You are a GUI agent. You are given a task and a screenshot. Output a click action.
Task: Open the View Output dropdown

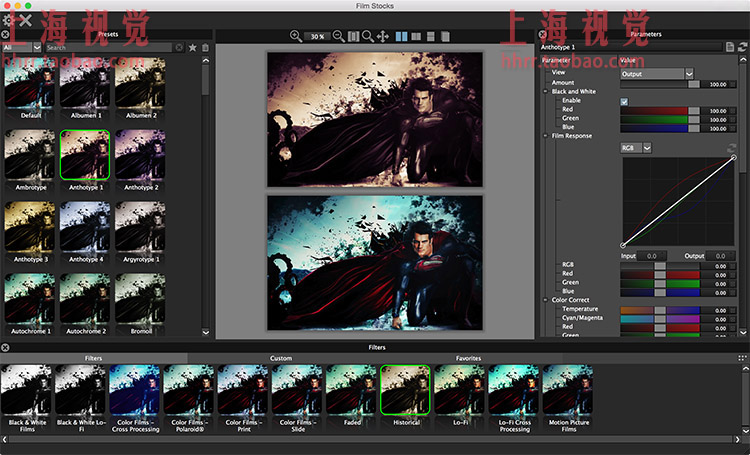(657, 74)
